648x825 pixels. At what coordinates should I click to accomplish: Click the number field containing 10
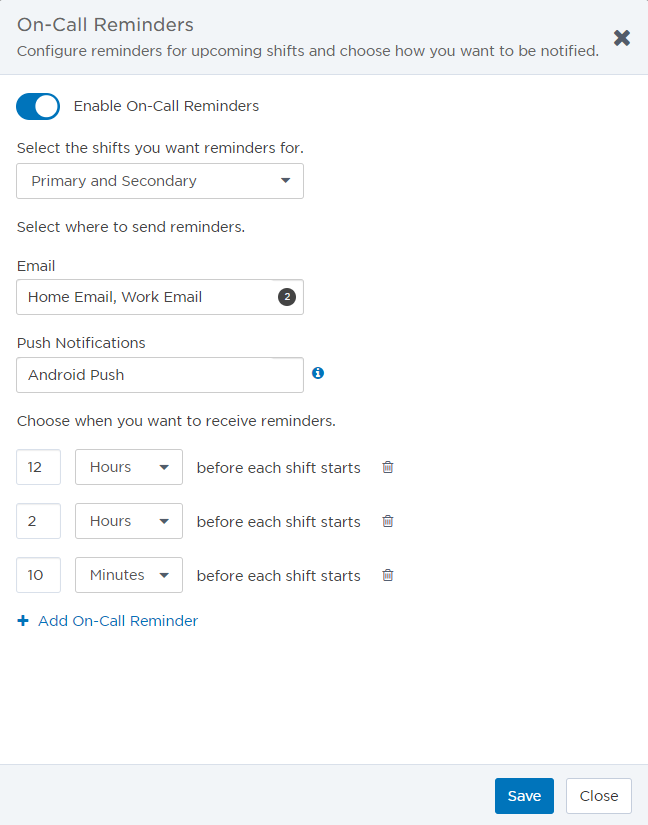click(38, 575)
